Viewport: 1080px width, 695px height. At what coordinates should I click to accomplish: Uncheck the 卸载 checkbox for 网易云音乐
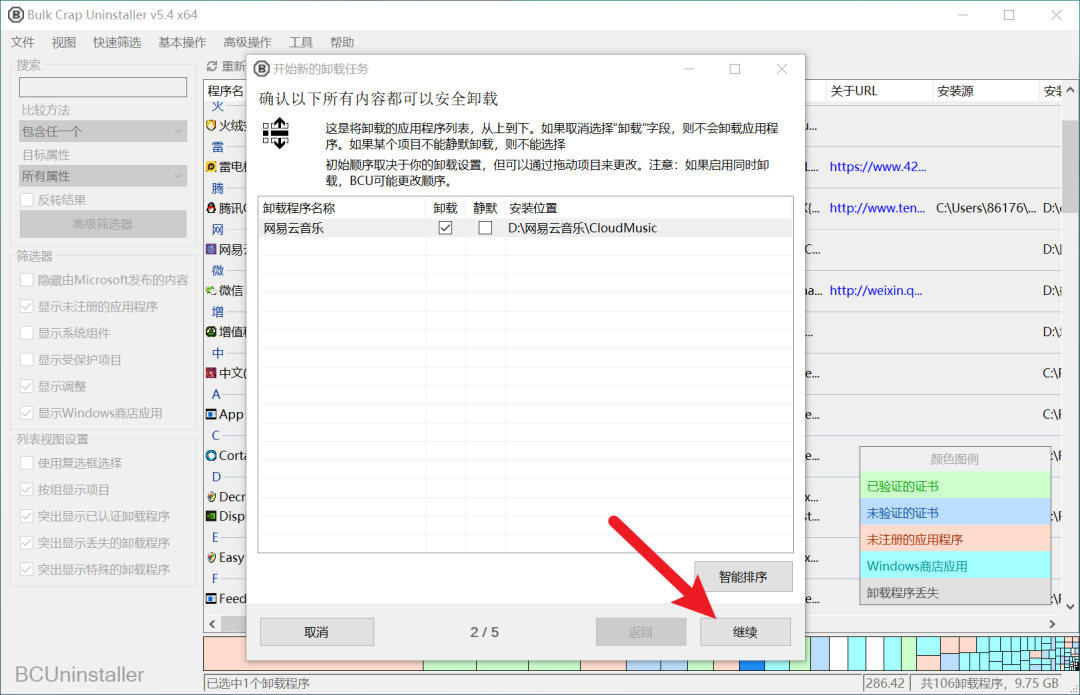(x=444, y=227)
